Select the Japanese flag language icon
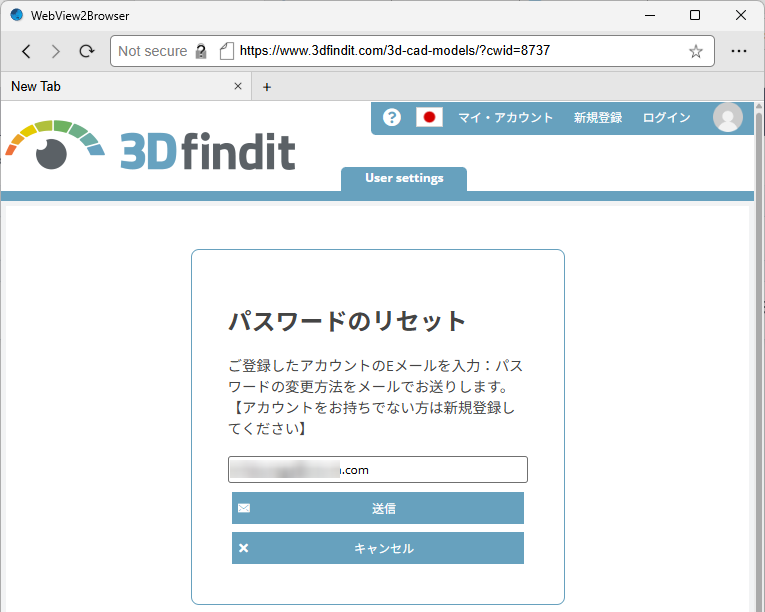Screen dimensions: 765x612 click(429, 117)
